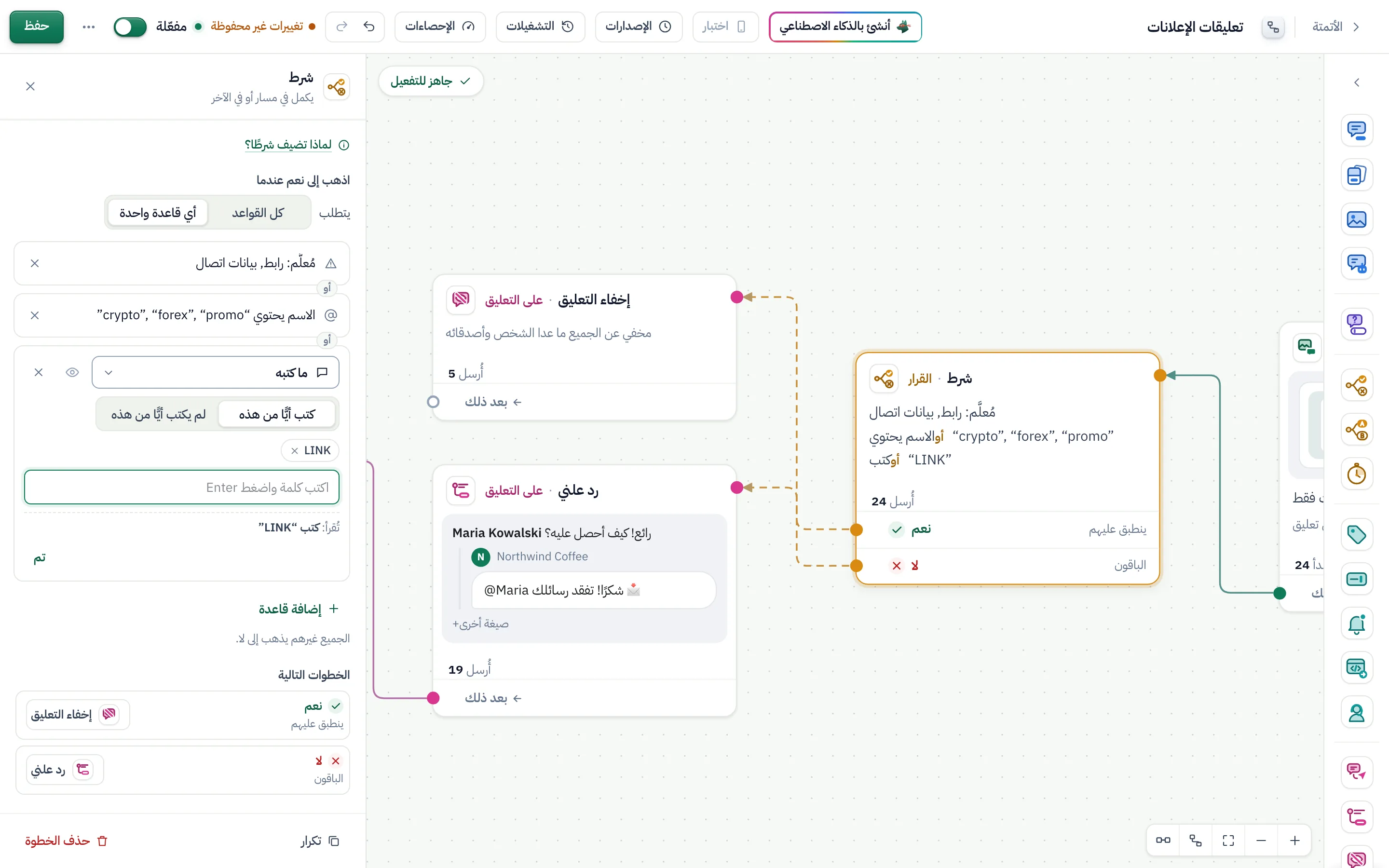The width and height of the screenshot is (1389, 868).
Task: Open the three-dots more options menu
Action: [88, 27]
